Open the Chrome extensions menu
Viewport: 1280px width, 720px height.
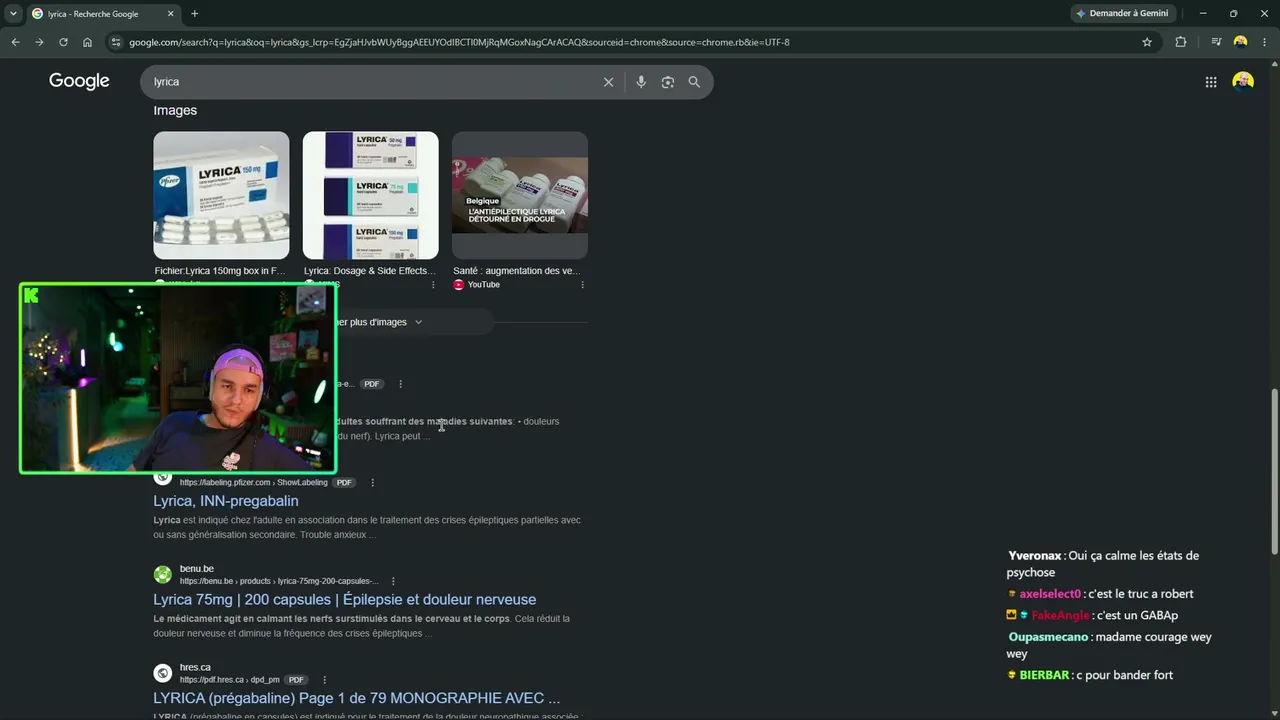click(x=1181, y=42)
